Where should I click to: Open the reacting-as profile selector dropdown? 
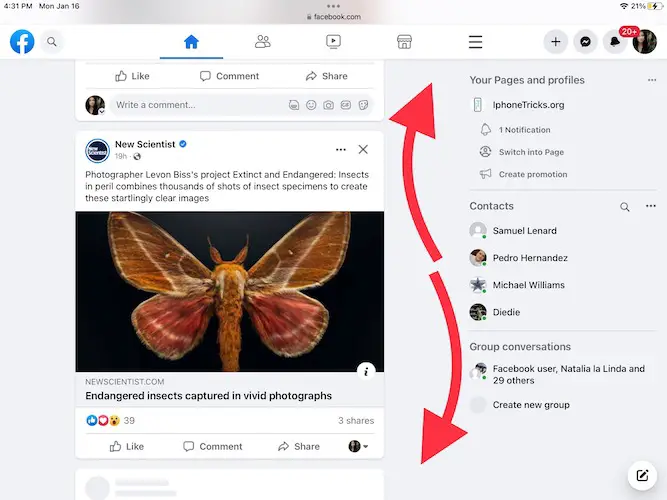[x=358, y=446]
